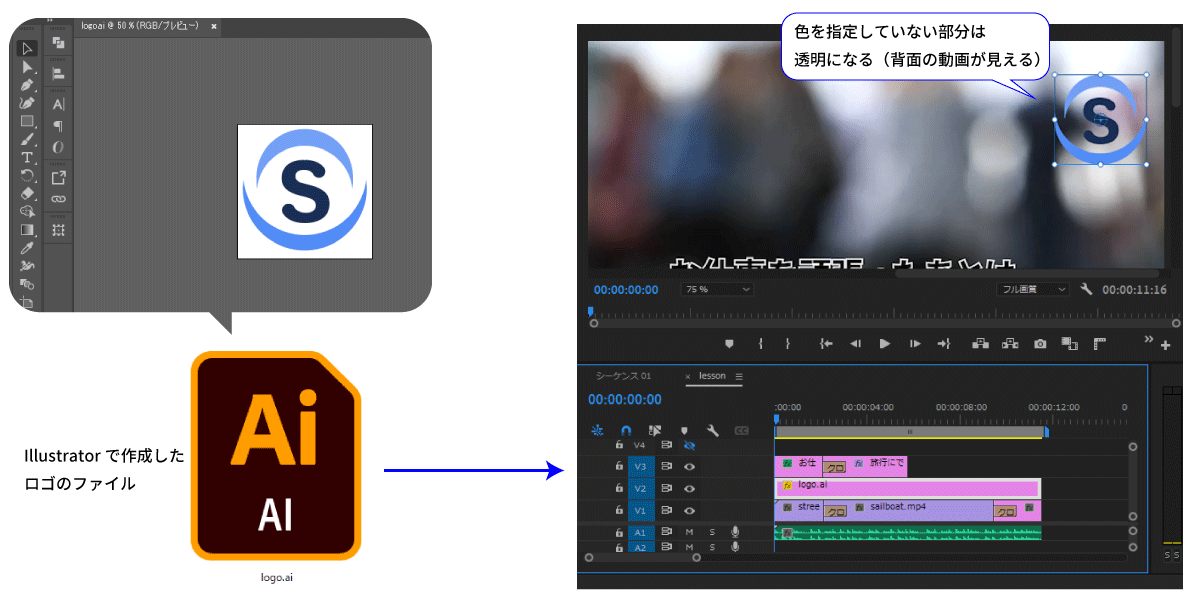Open the 75 % zoom level dropdown
This screenshot has width=1200, height=600.
click(x=717, y=289)
